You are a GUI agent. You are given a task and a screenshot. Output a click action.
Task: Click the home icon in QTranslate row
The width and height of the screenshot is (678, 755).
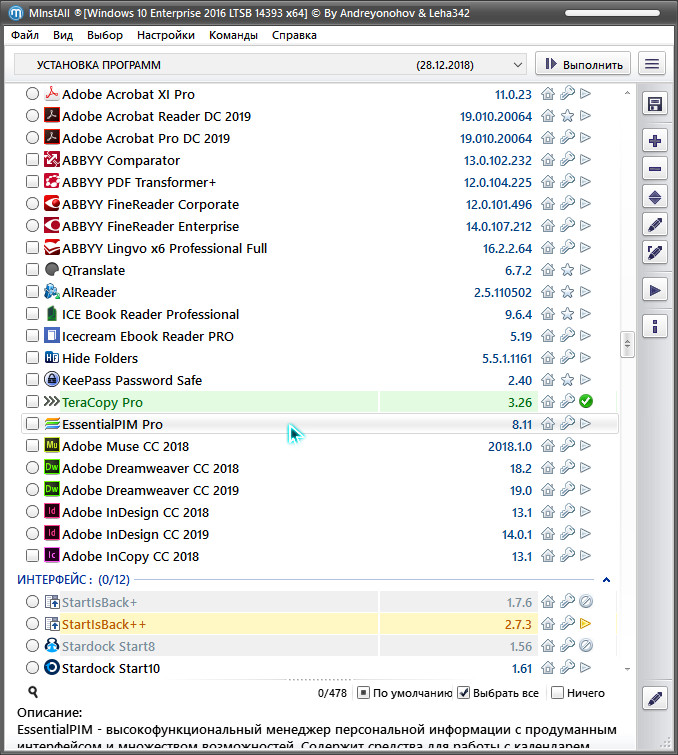click(548, 270)
